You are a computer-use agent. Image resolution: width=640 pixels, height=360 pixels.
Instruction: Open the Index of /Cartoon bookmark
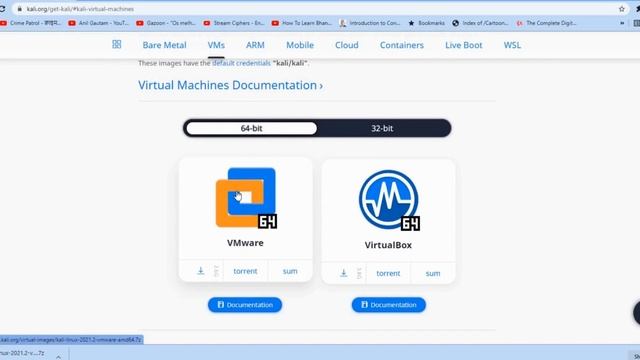(x=480, y=23)
